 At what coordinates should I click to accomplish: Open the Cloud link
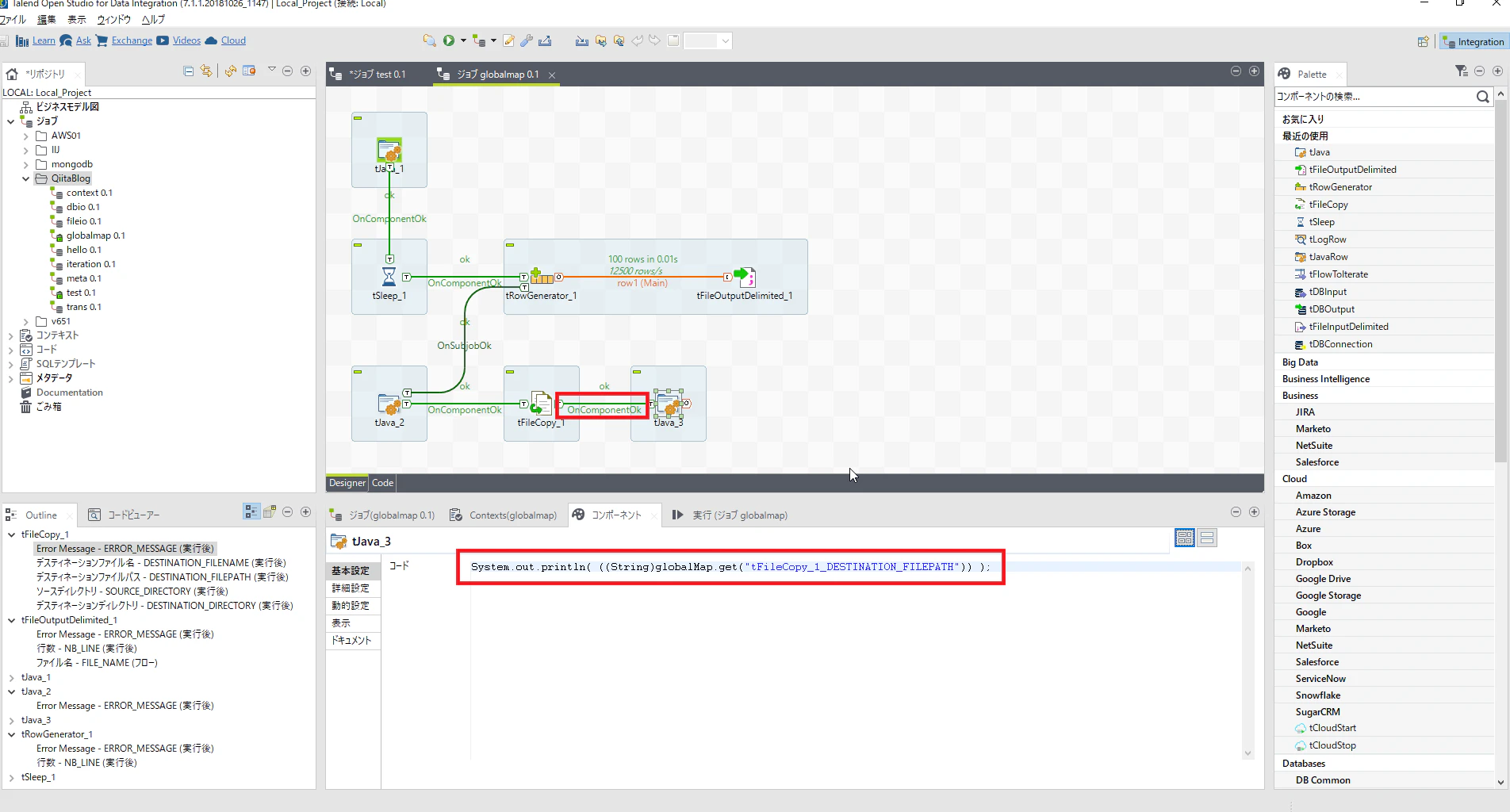pyautogui.click(x=233, y=40)
